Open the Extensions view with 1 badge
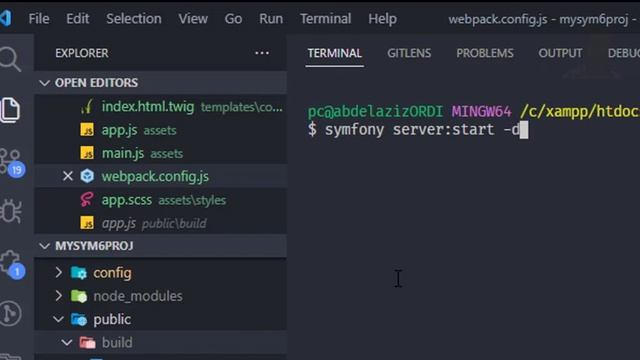The height and width of the screenshot is (360, 640). tap(11, 264)
